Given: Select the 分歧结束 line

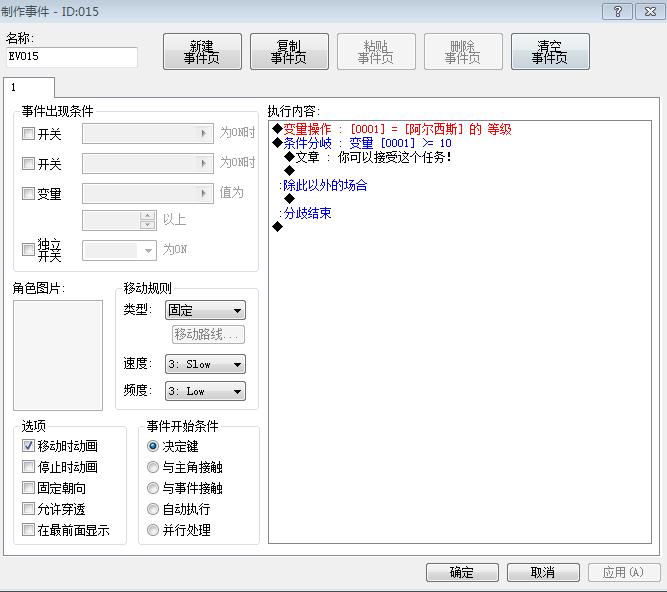Looking at the screenshot, I should point(305,213).
